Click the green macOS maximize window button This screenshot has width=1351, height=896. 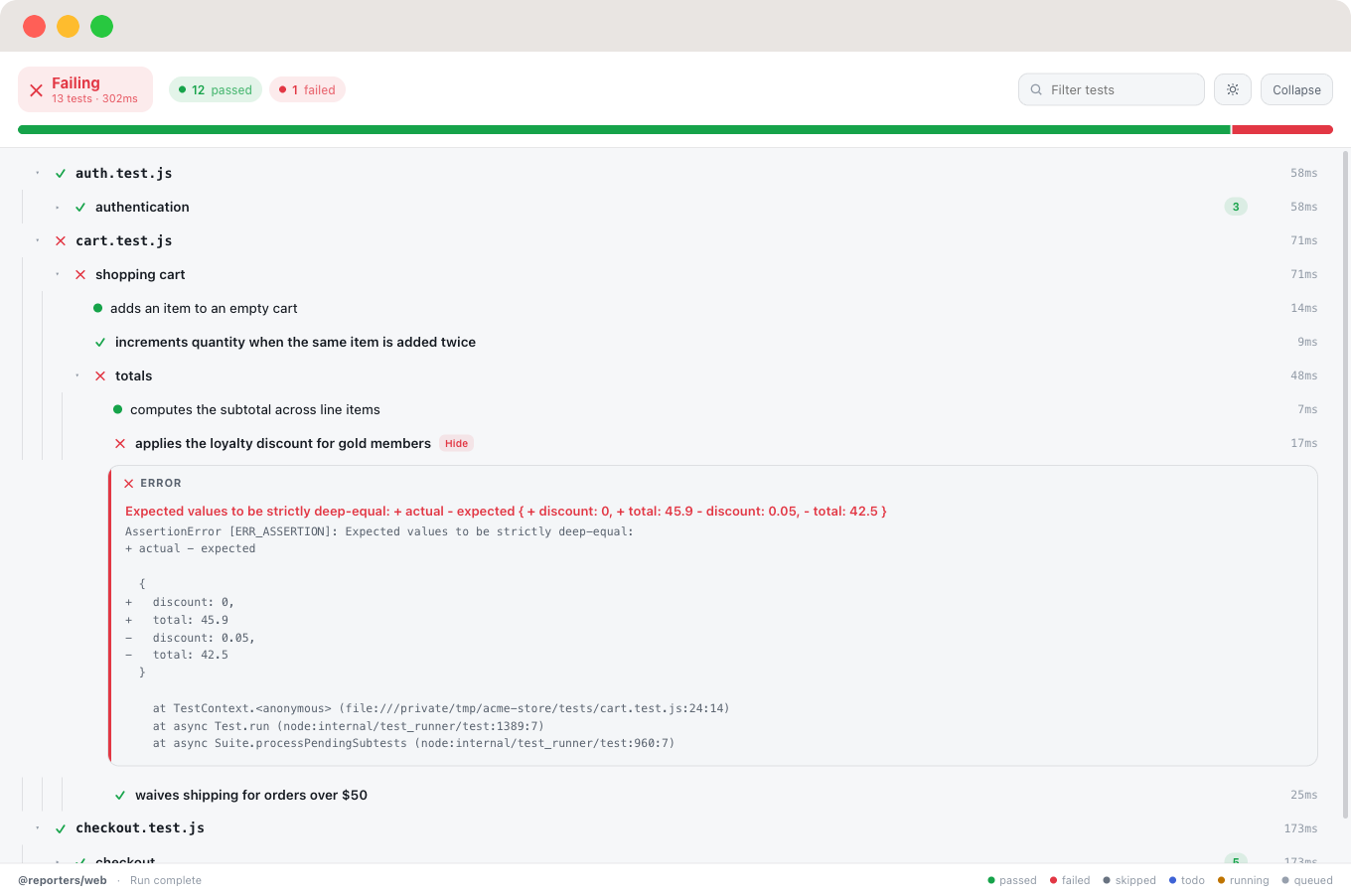[101, 26]
